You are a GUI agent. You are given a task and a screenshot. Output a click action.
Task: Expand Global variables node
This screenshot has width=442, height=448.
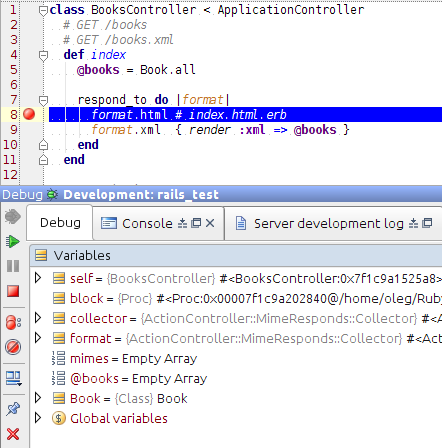[38, 417]
